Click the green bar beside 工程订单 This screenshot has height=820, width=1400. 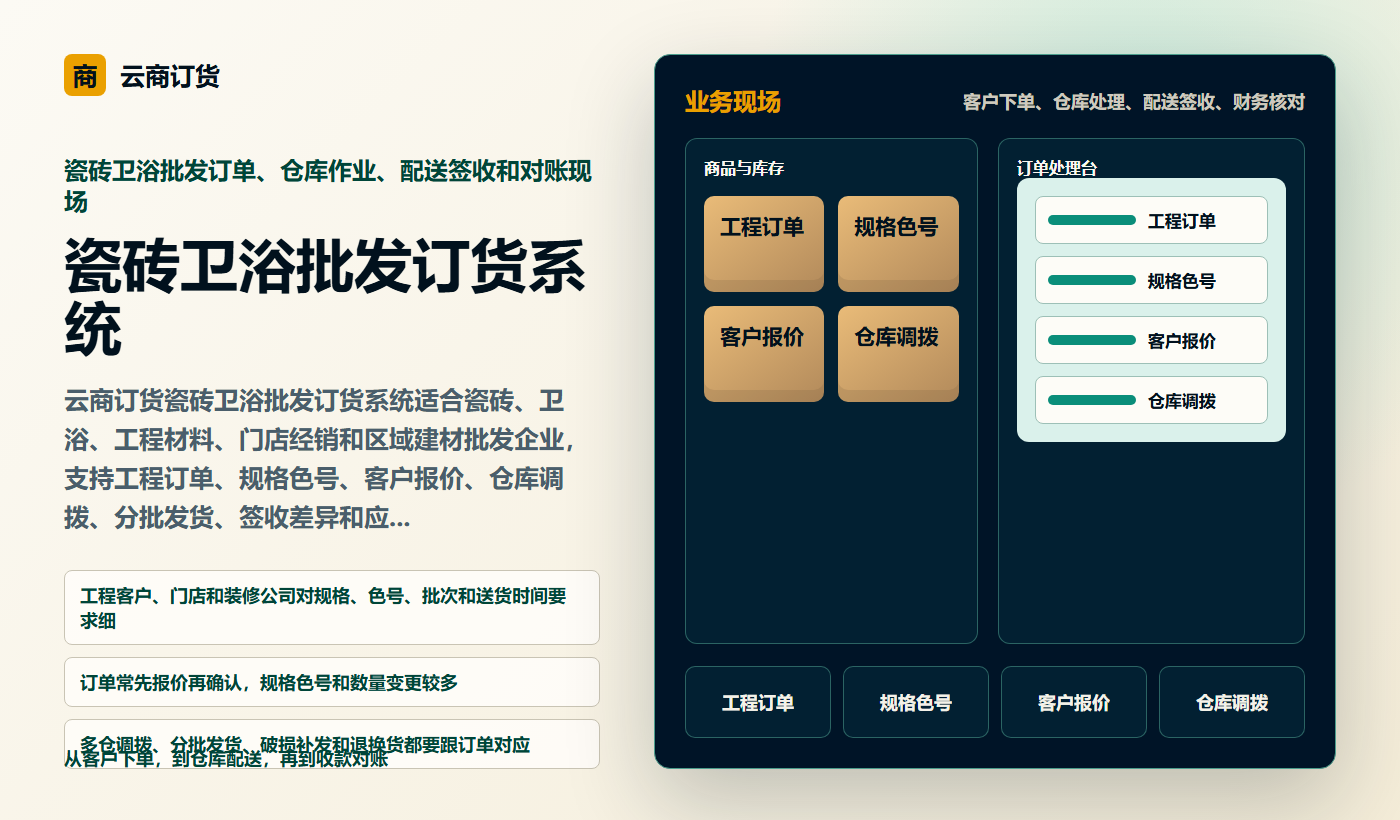1092,220
